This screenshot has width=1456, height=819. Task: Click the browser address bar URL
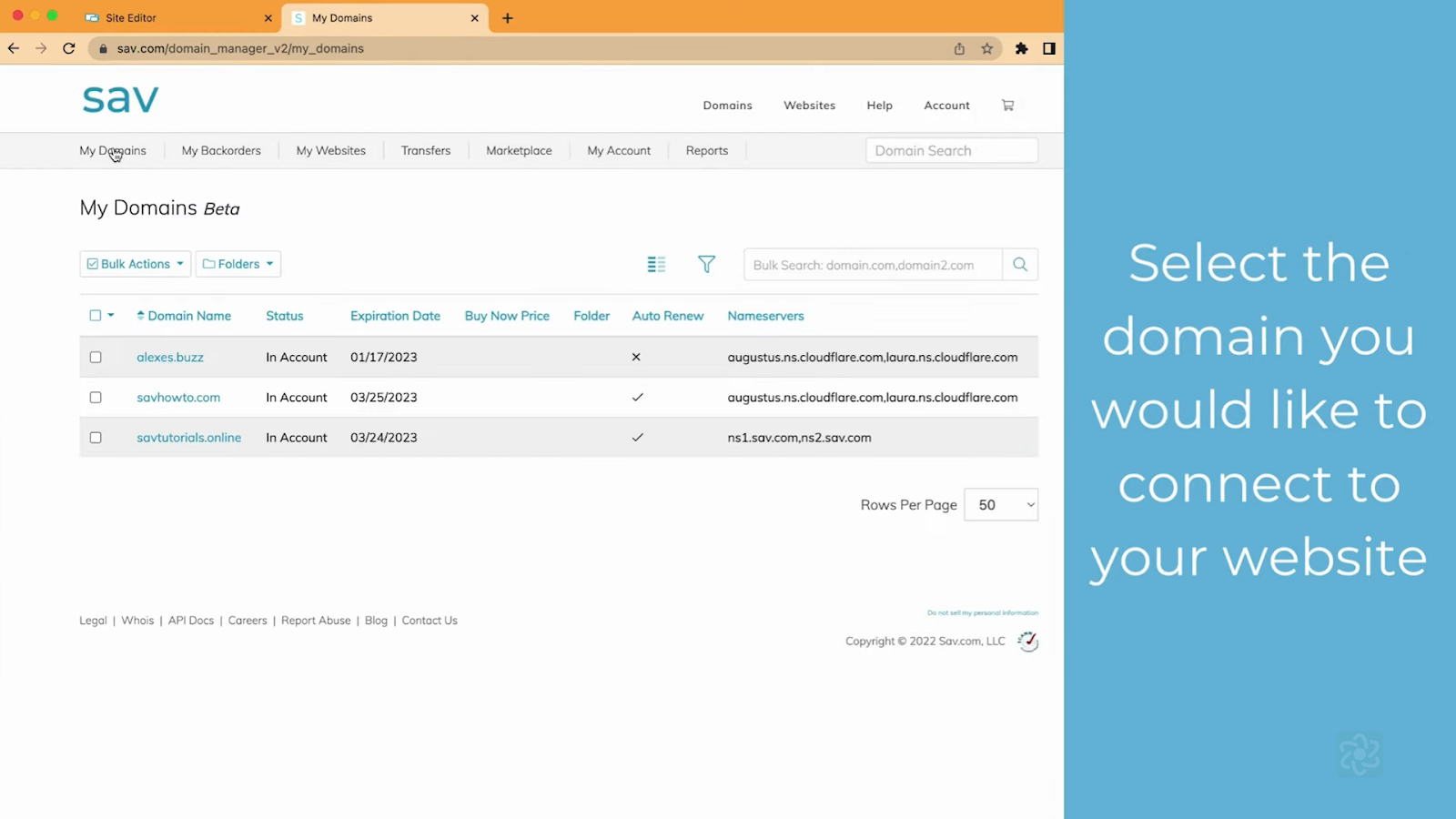(x=240, y=49)
